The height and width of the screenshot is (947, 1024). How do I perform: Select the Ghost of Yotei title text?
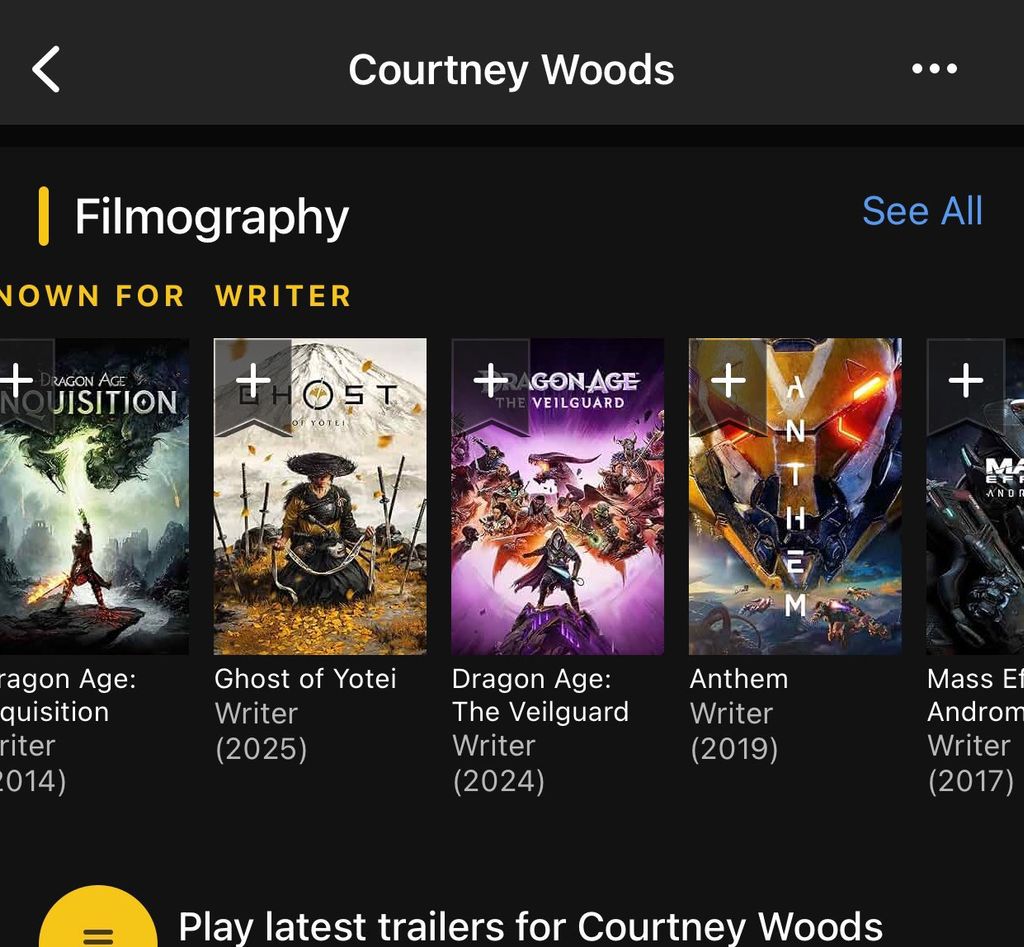(x=306, y=679)
